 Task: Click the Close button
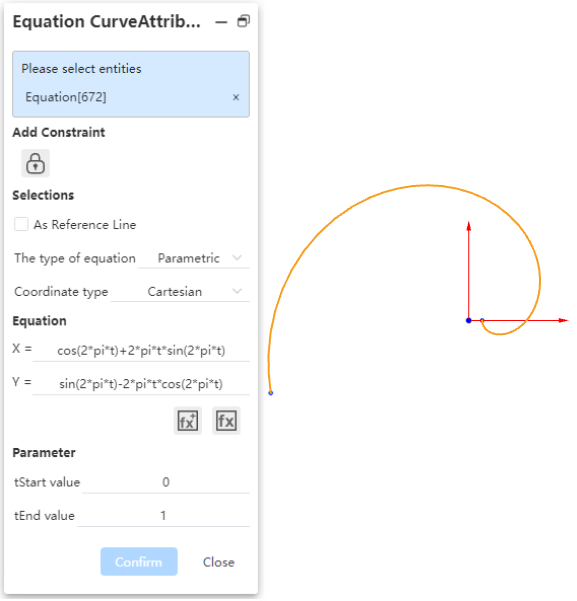(219, 562)
